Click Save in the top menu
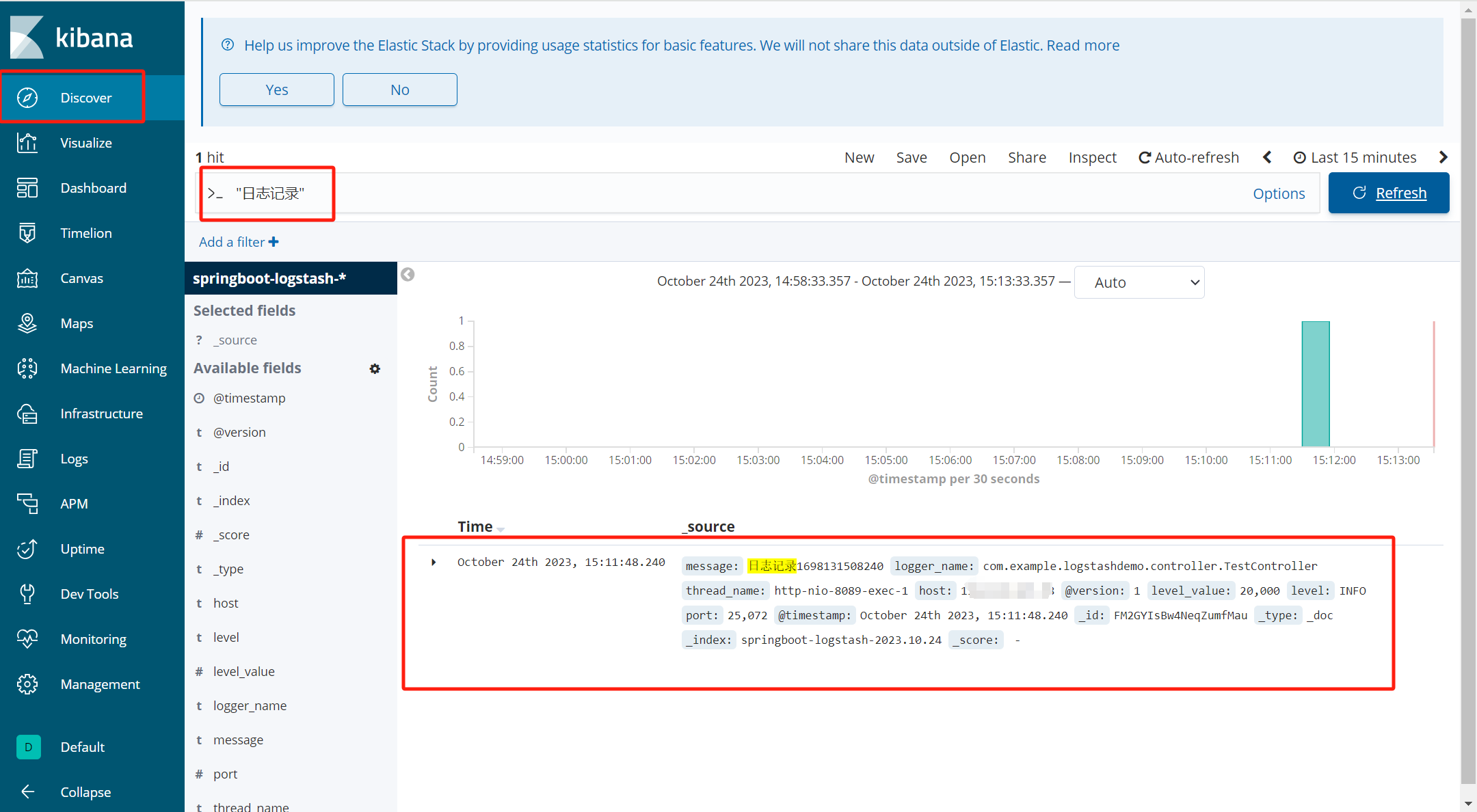The image size is (1477, 812). click(x=912, y=157)
